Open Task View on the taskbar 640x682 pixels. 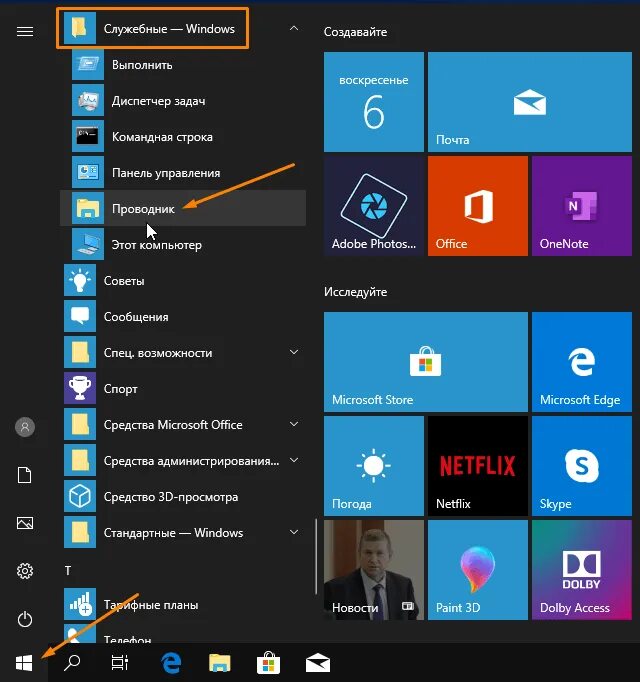[120, 663]
